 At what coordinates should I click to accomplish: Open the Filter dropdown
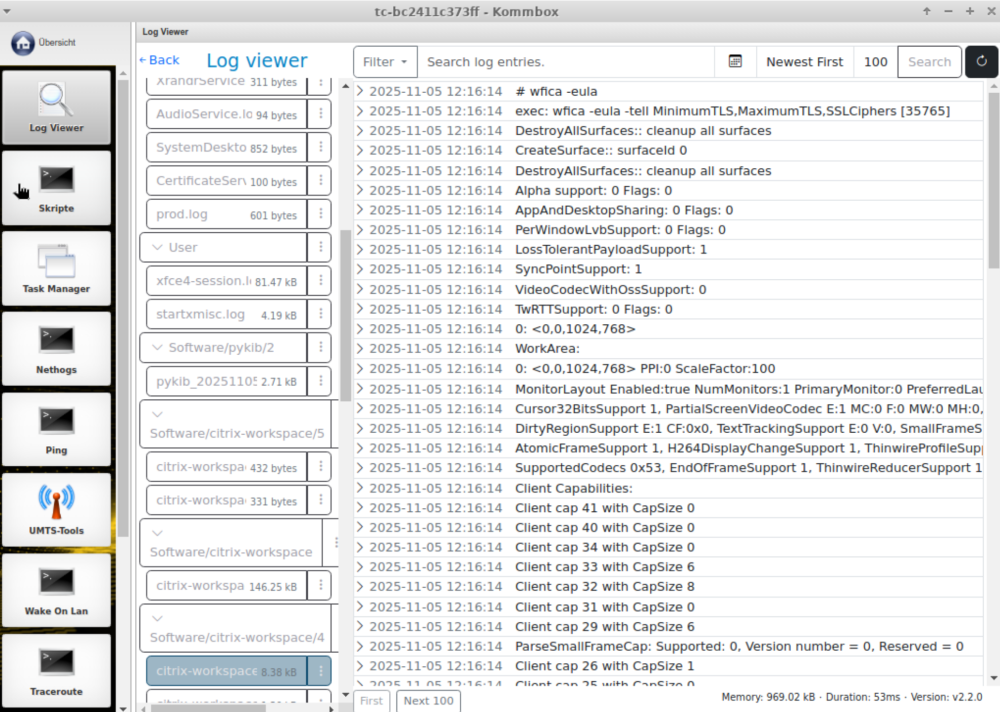(x=385, y=62)
